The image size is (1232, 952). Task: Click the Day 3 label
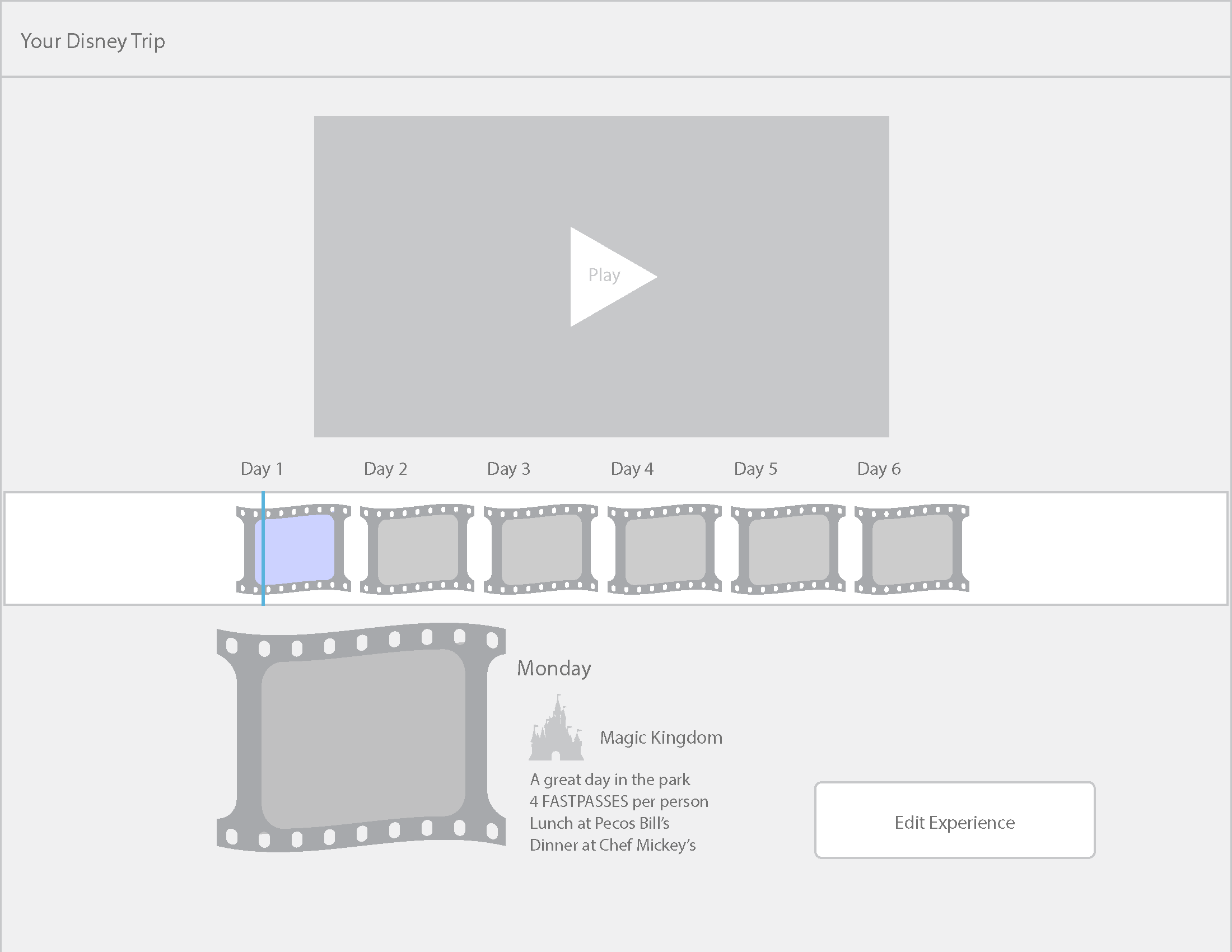[508, 469]
